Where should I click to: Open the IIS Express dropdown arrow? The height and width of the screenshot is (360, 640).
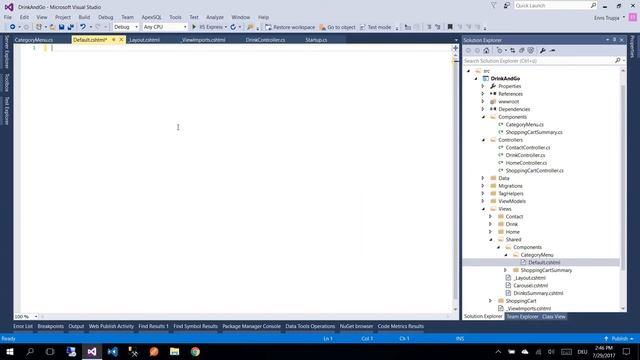pos(226,27)
